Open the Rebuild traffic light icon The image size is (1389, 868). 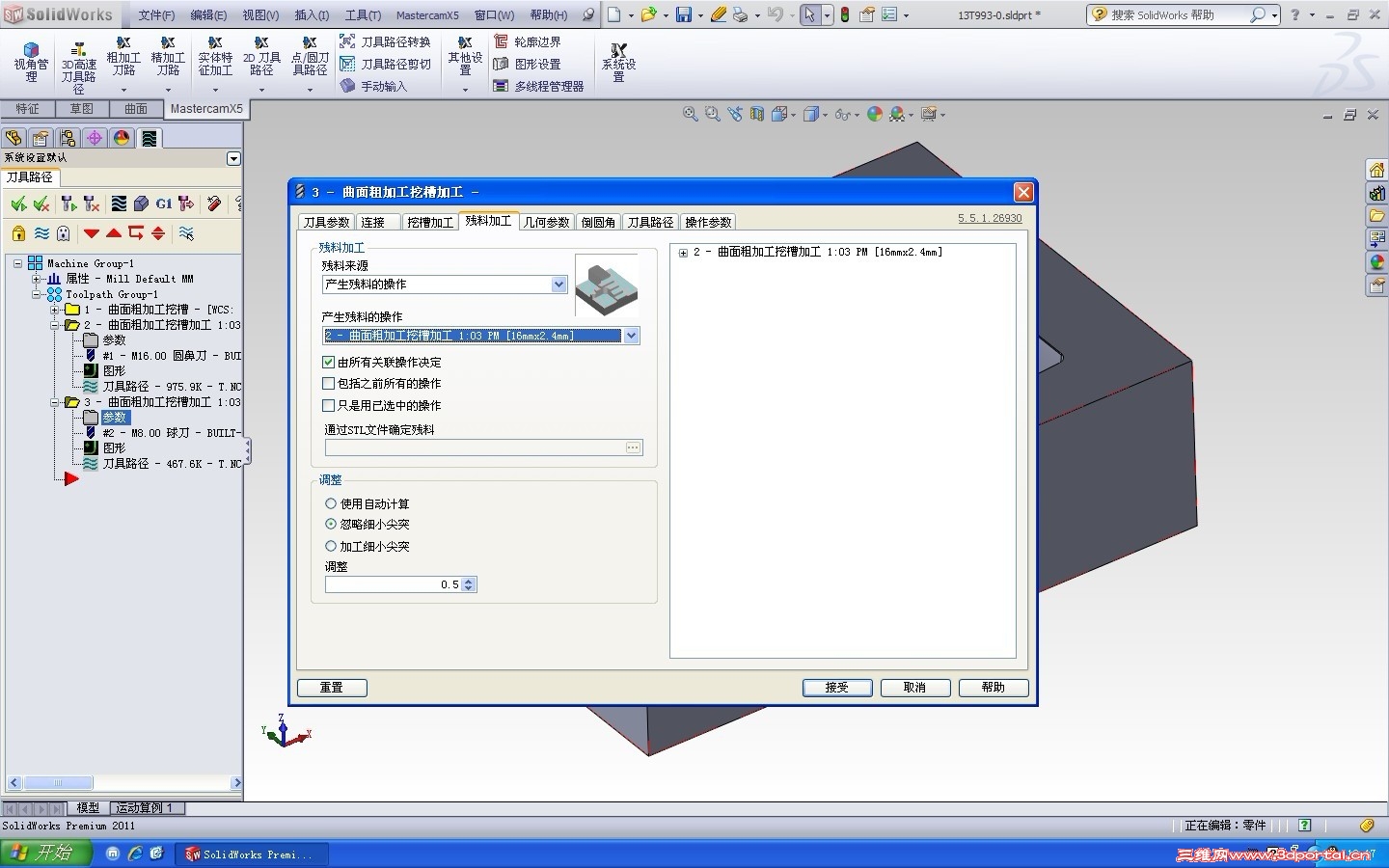pyautogui.click(x=845, y=14)
